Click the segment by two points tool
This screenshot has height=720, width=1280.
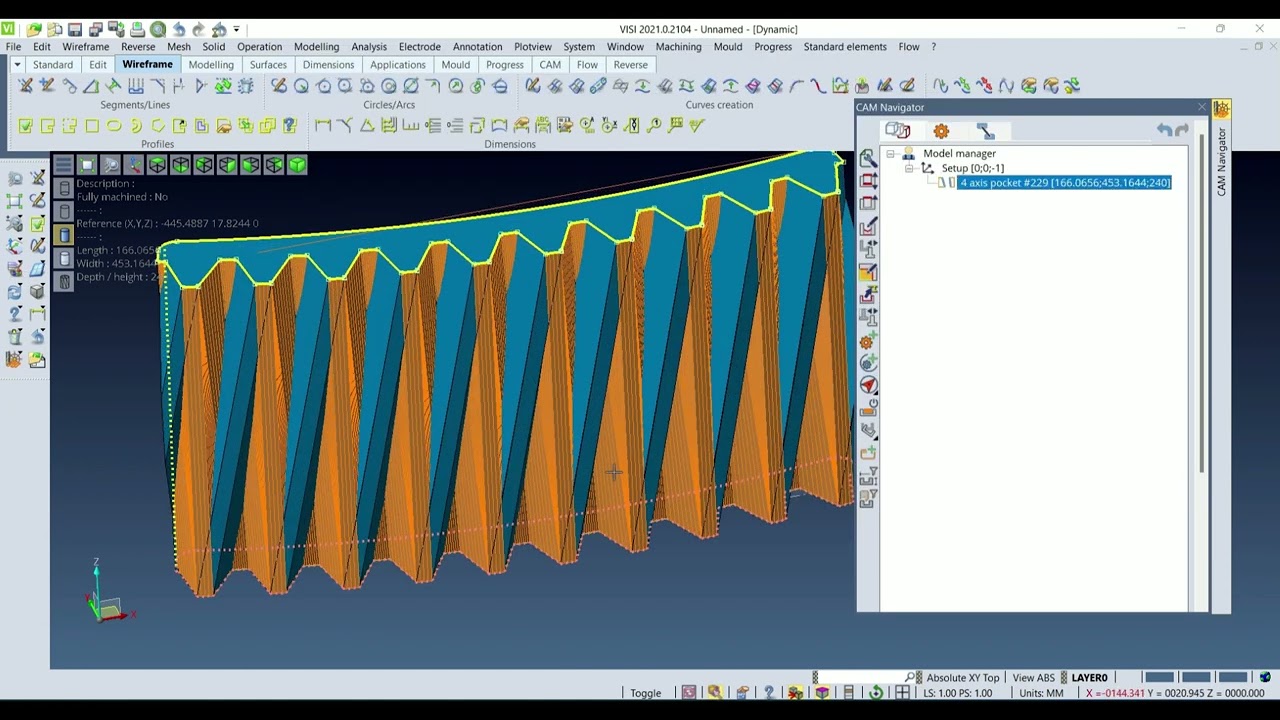pyautogui.click(x=25, y=86)
